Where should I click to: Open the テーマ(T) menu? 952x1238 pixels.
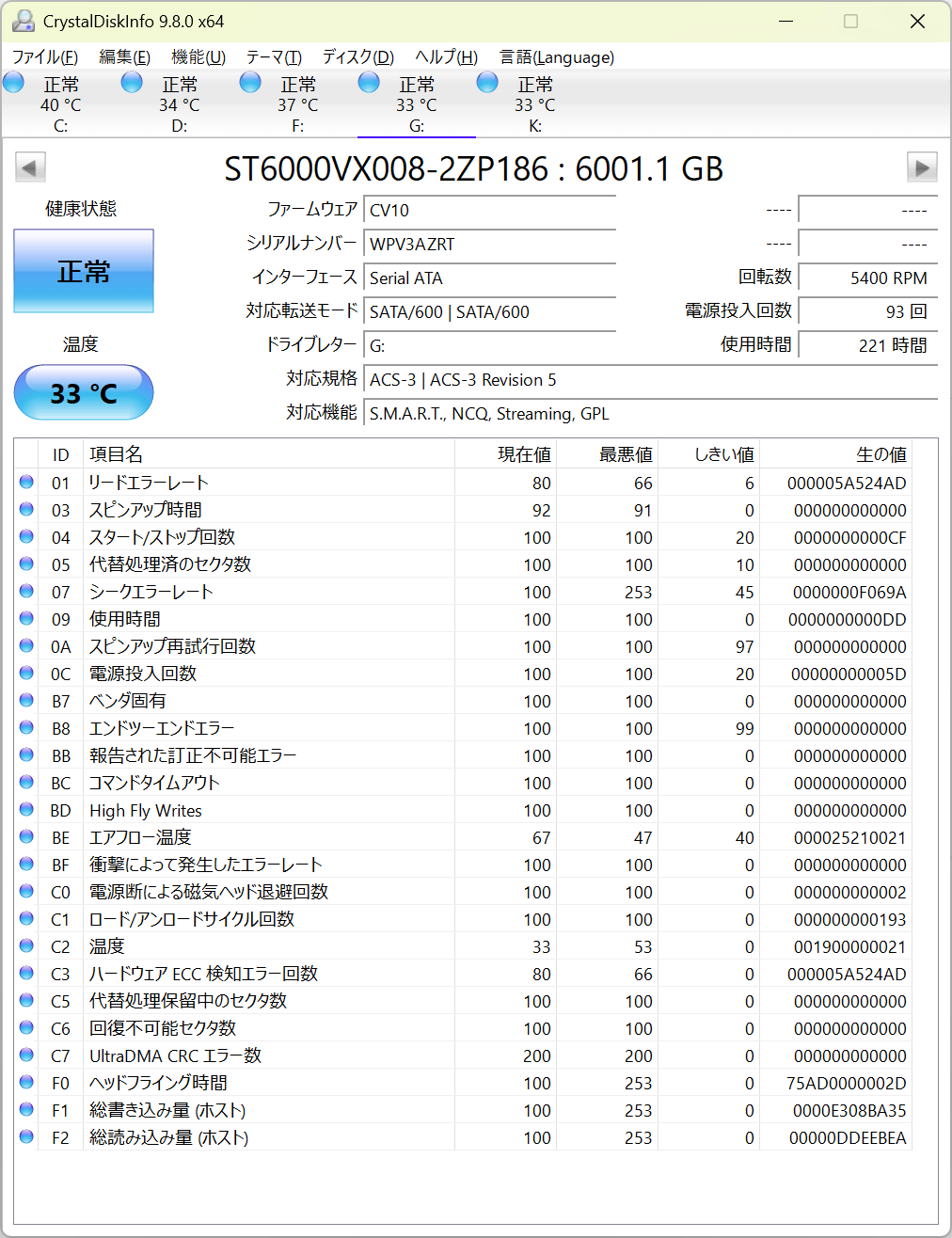[x=274, y=57]
